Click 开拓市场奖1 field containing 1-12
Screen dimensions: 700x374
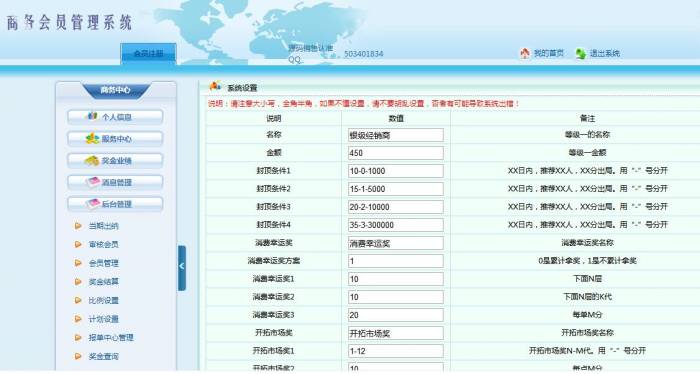tap(396, 351)
